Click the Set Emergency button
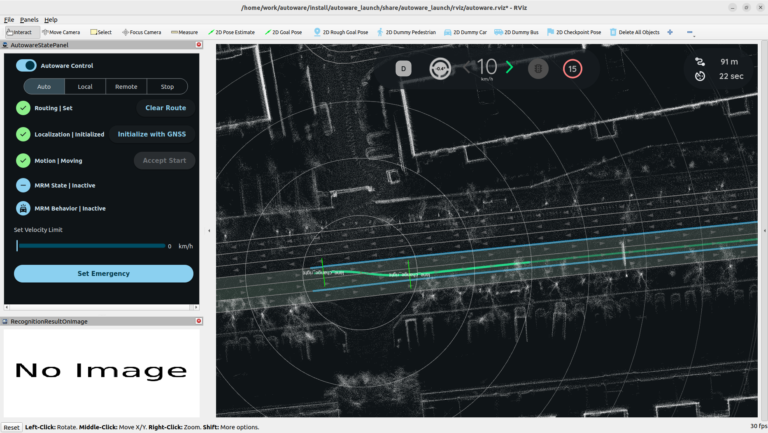Image resolution: width=768 pixels, height=433 pixels. [x=103, y=273]
